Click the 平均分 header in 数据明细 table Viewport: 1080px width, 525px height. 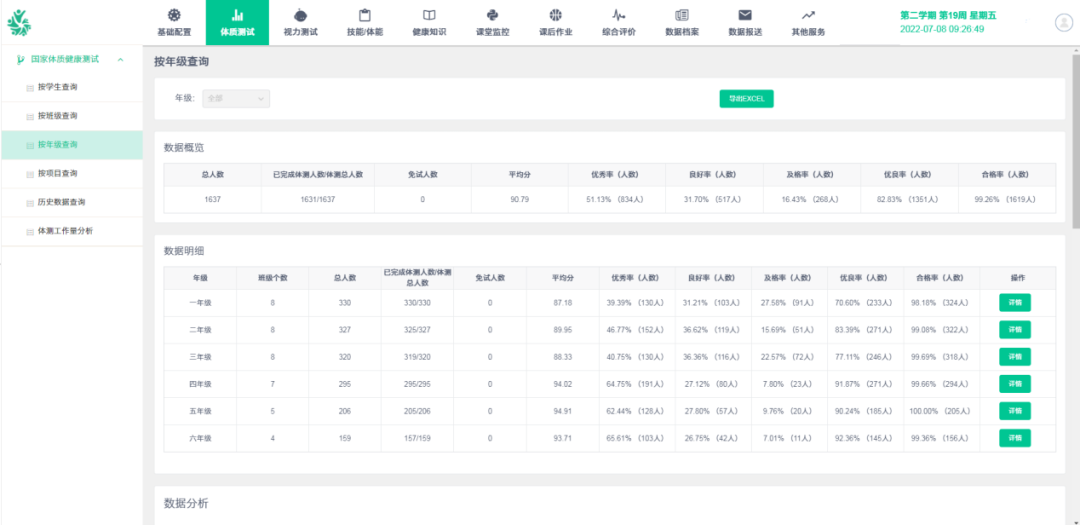point(563,278)
